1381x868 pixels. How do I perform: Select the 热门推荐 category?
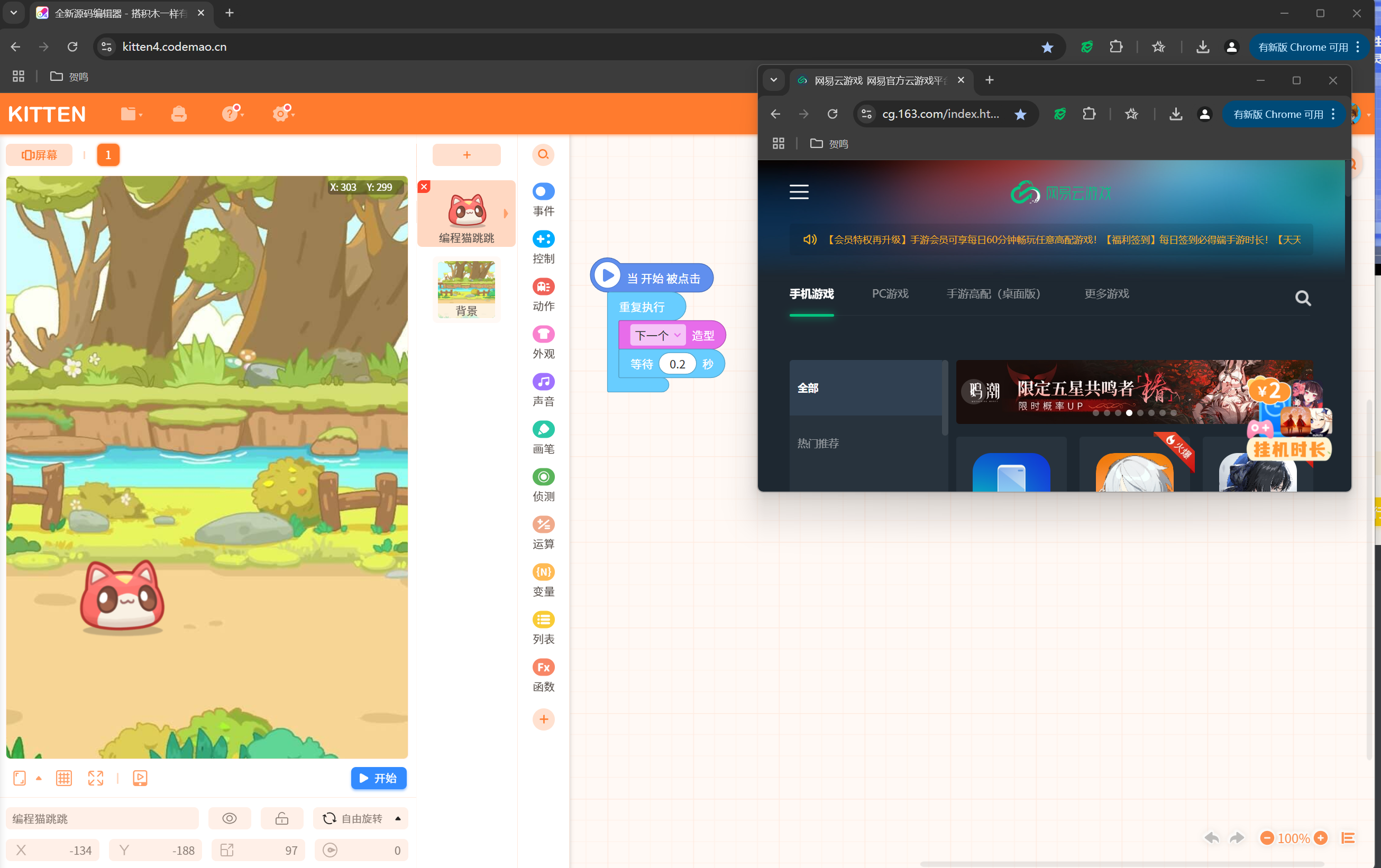[865, 444]
